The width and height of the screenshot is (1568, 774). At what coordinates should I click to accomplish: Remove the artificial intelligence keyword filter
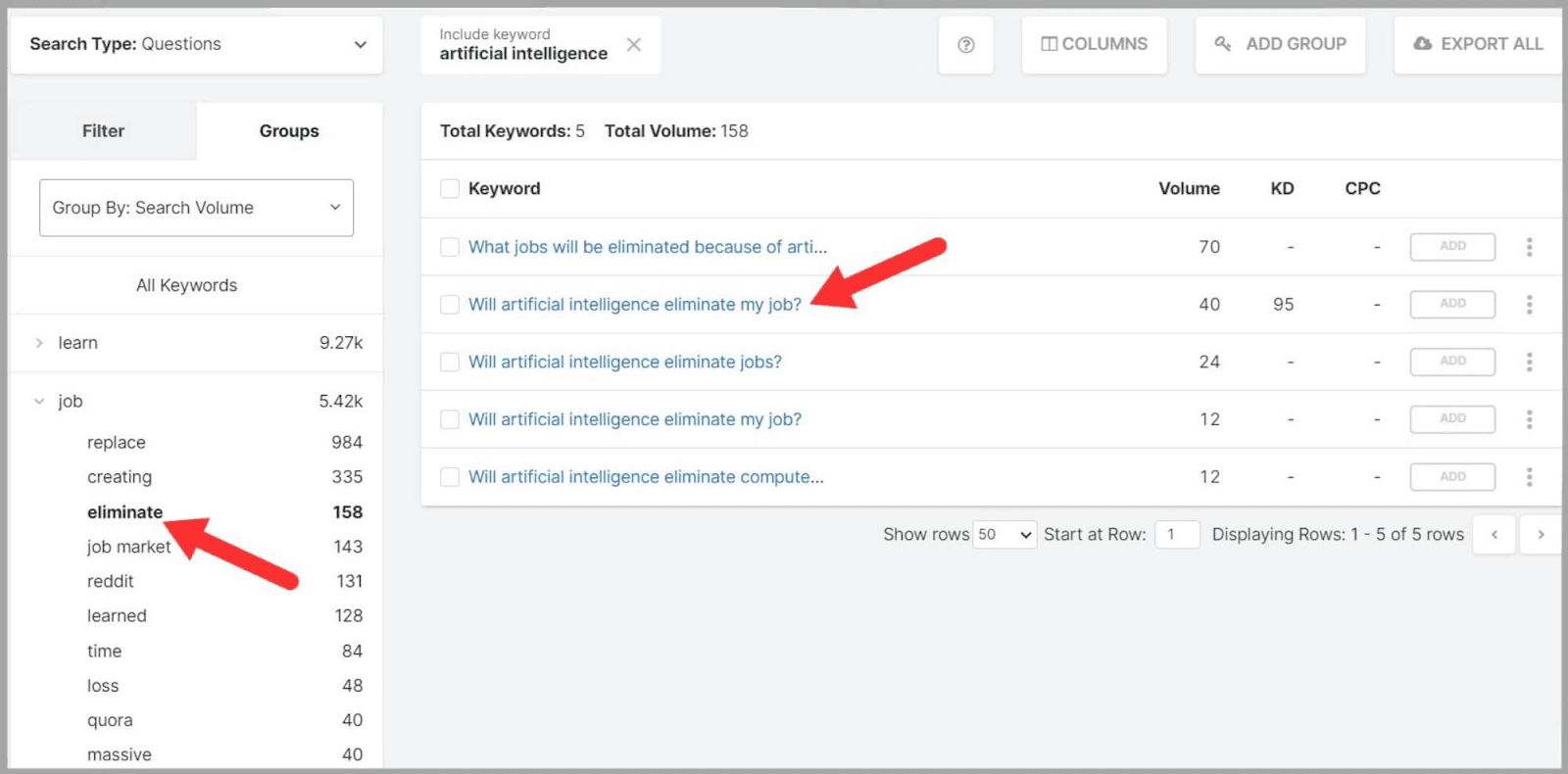coord(634,45)
